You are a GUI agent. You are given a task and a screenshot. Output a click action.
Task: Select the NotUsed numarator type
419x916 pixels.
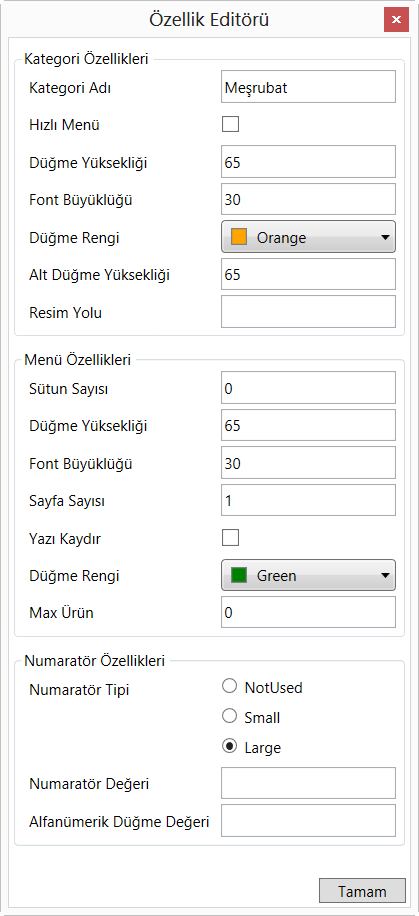[262, 687]
